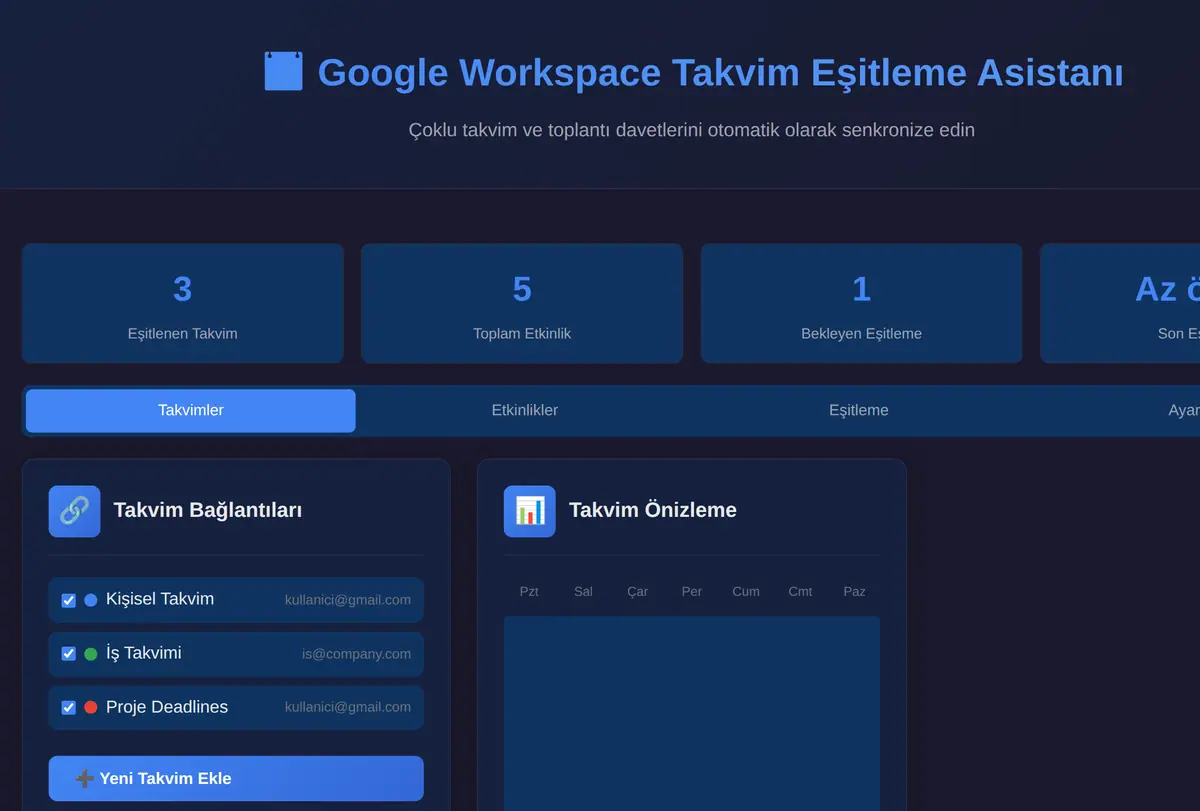Screen dimensions: 1200x811
Task: Uncheck the İş Takvimi checkbox
Action: click(68, 654)
